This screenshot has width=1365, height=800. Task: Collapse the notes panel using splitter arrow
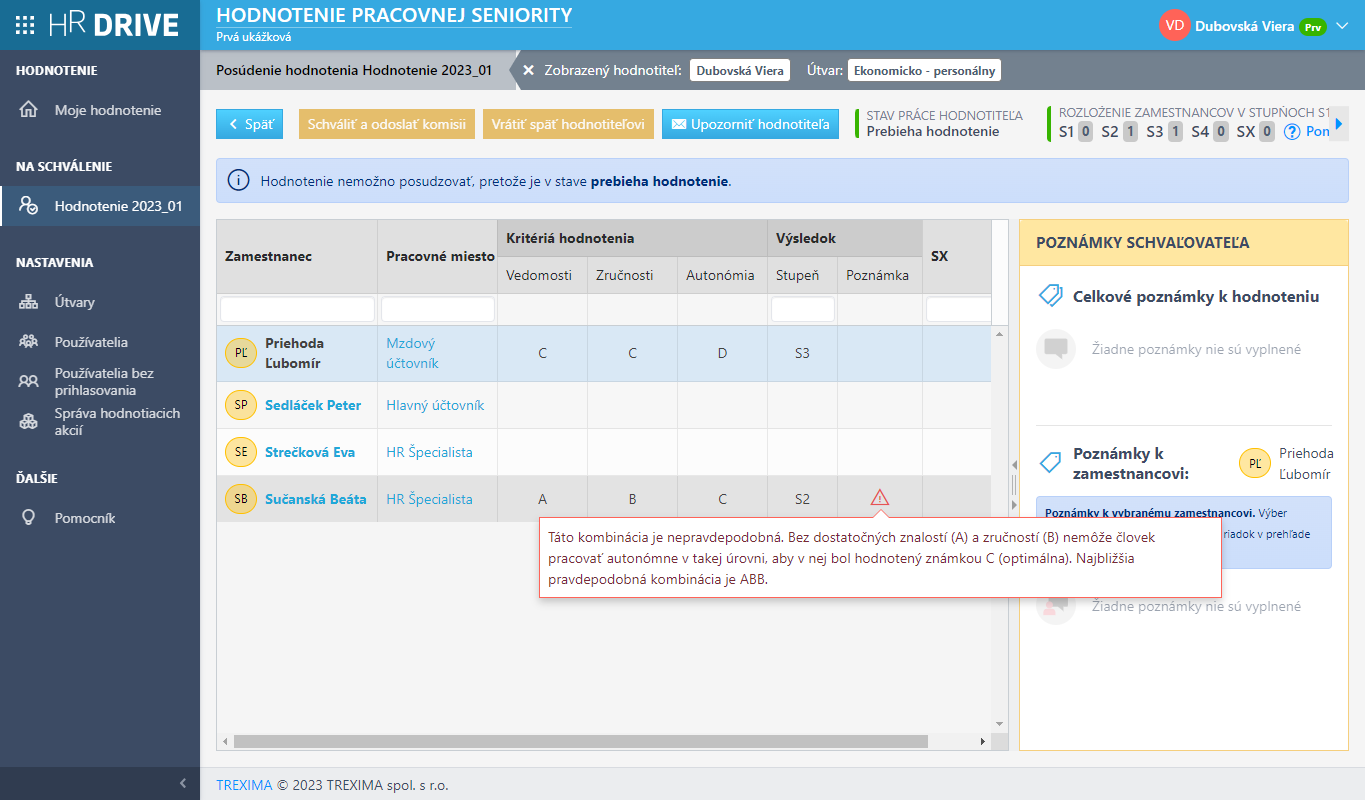coord(1013,464)
